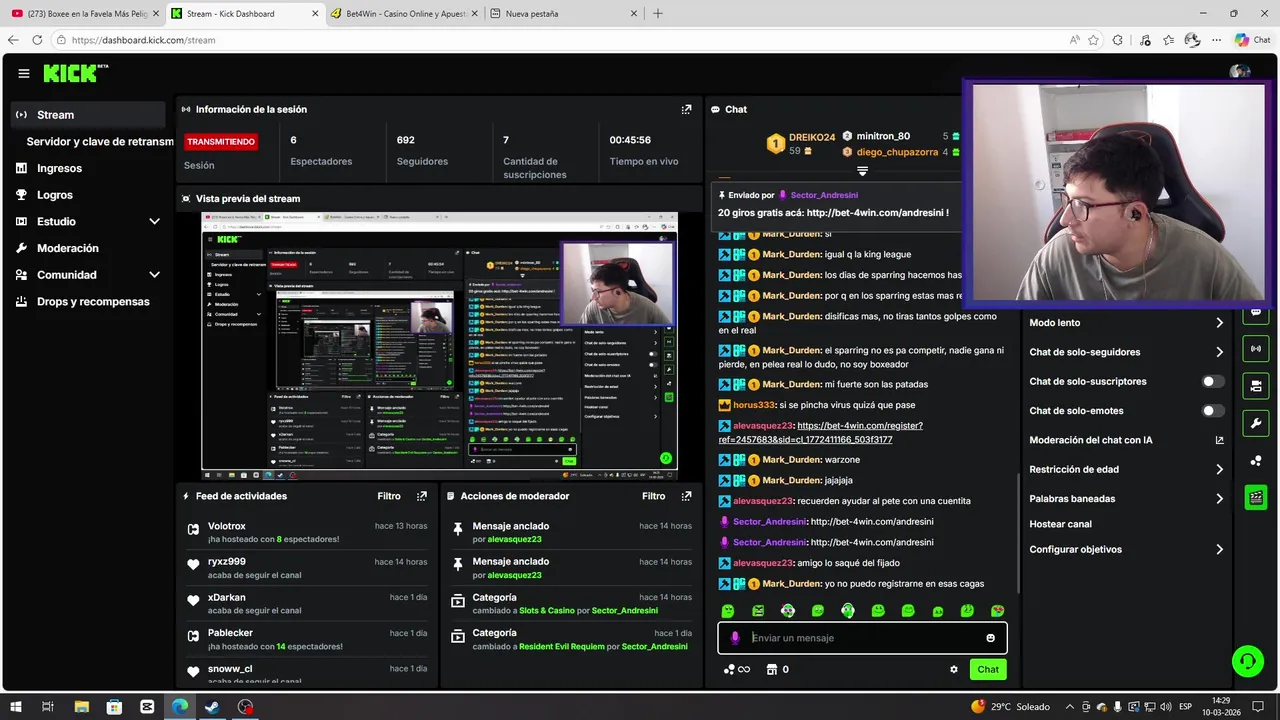
Task: Open Slots & Casino category link
Action: 547,611
